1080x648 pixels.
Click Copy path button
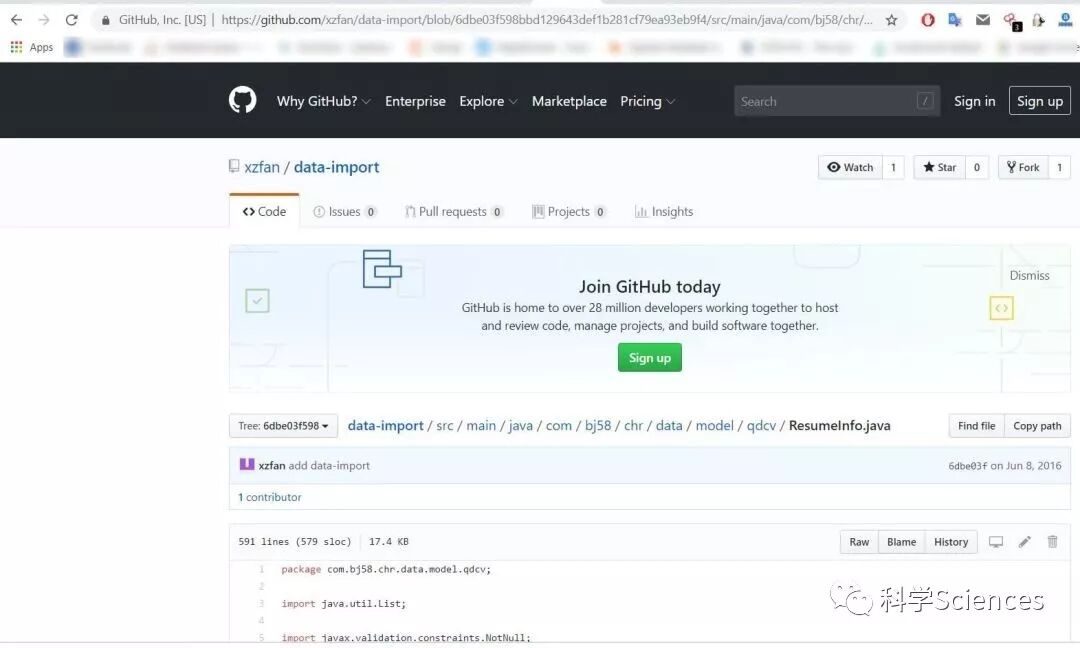click(x=1037, y=426)
